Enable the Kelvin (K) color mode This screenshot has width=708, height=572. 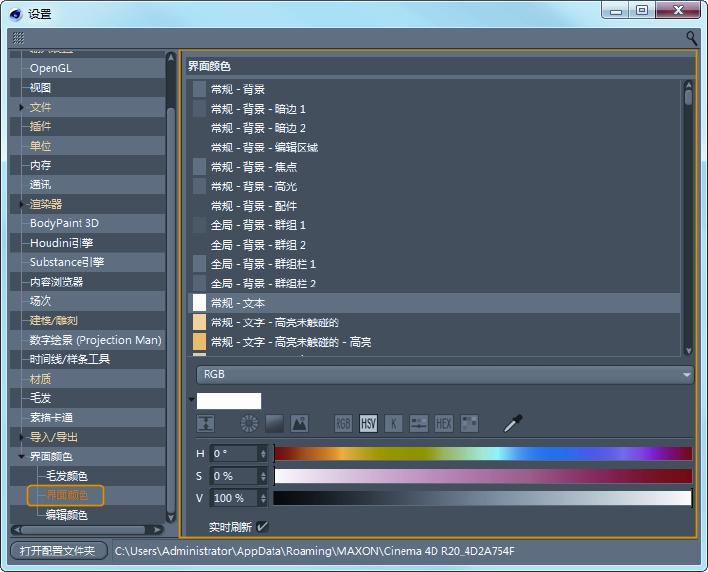pos(394,424)
